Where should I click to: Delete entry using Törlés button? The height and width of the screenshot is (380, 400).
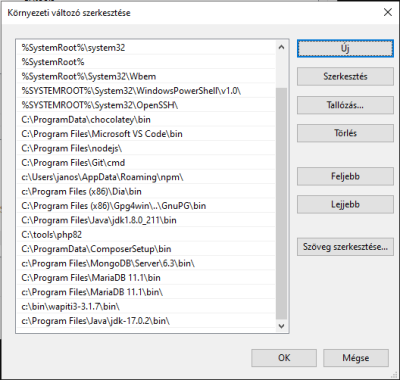pyautogui.click(x=345, y=133)
